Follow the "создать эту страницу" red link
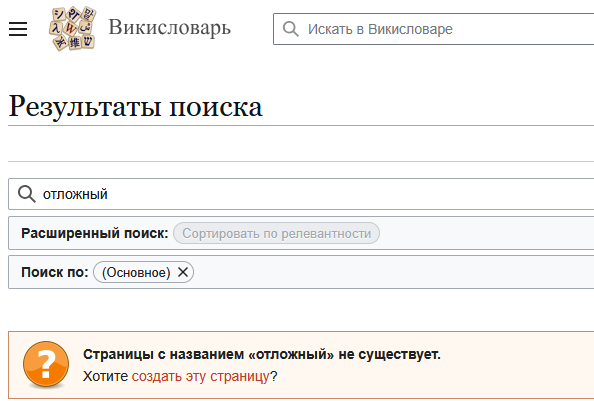Screen dimensions: 594x401 click(200, 376)
